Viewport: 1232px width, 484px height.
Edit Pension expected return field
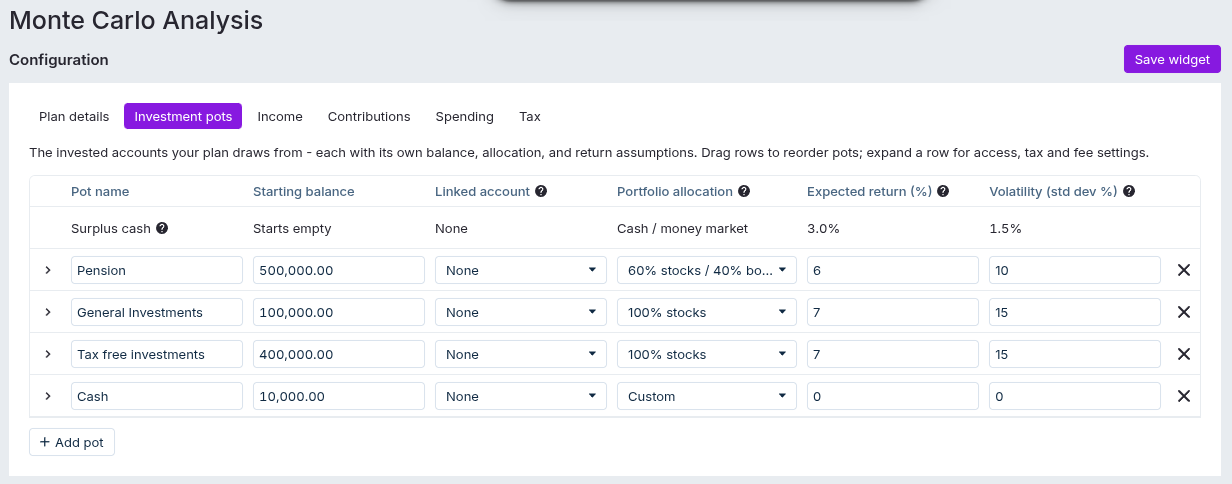coord(893,270)
